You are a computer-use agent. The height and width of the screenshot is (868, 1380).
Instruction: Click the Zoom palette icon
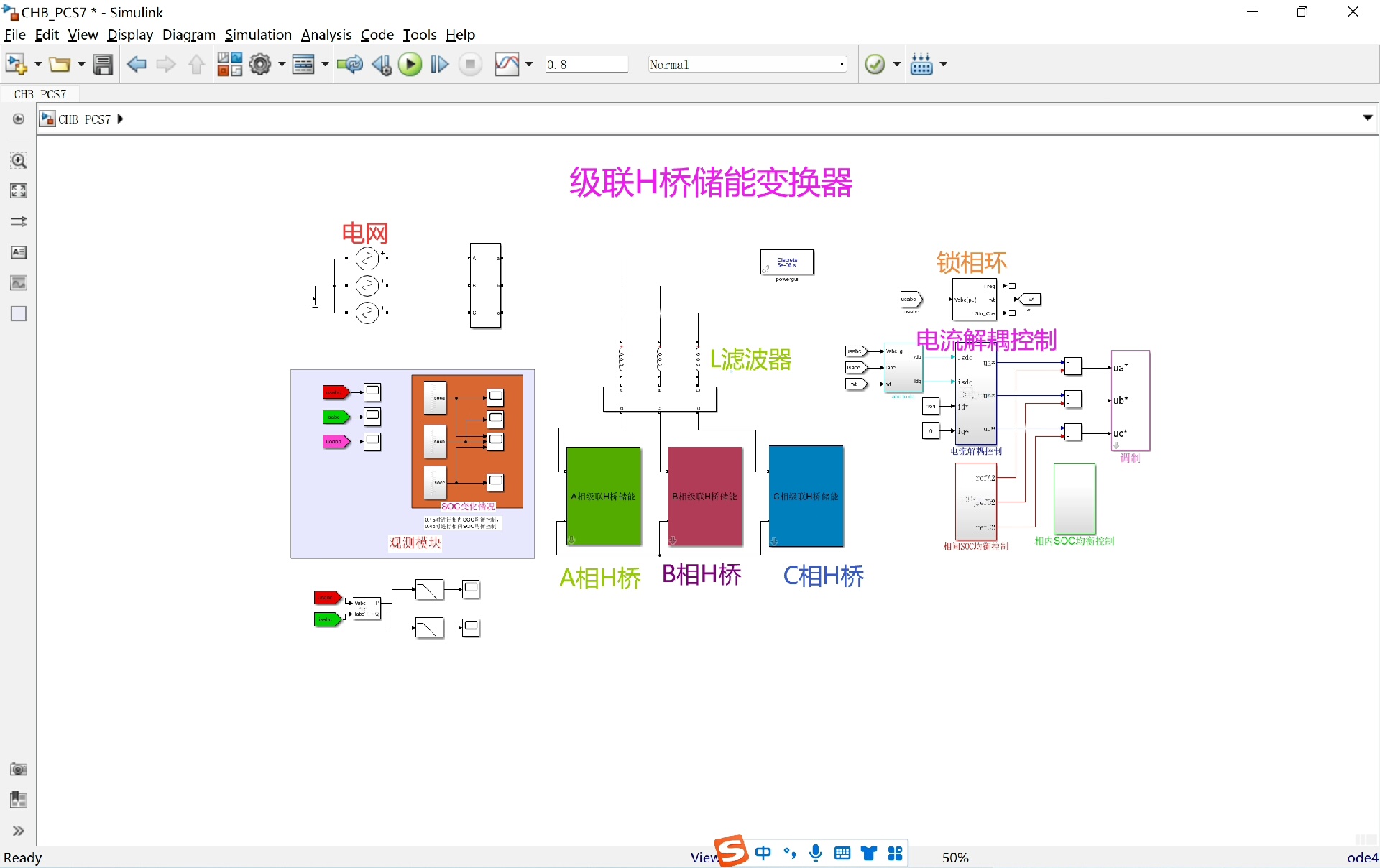[19, 160]
